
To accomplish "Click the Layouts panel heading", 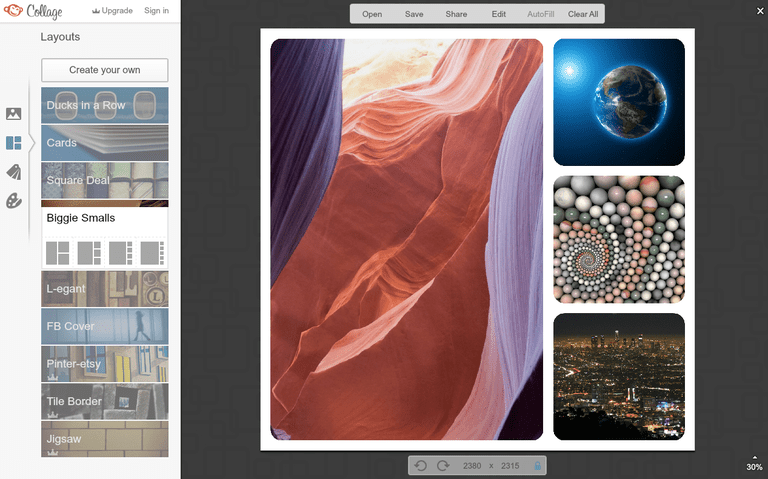I will click(x=60, y=37).
